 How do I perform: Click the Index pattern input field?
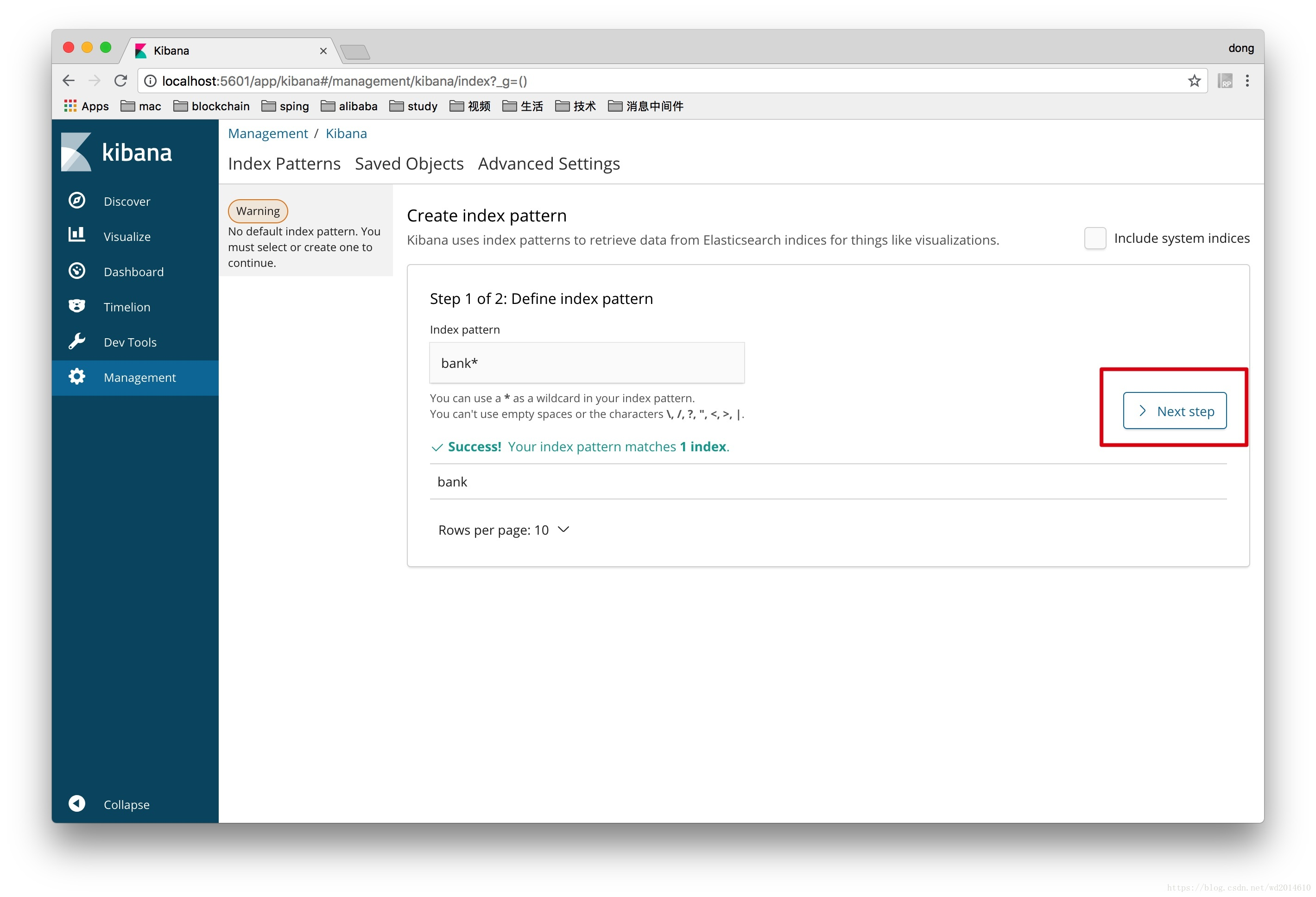coord(587,363)
